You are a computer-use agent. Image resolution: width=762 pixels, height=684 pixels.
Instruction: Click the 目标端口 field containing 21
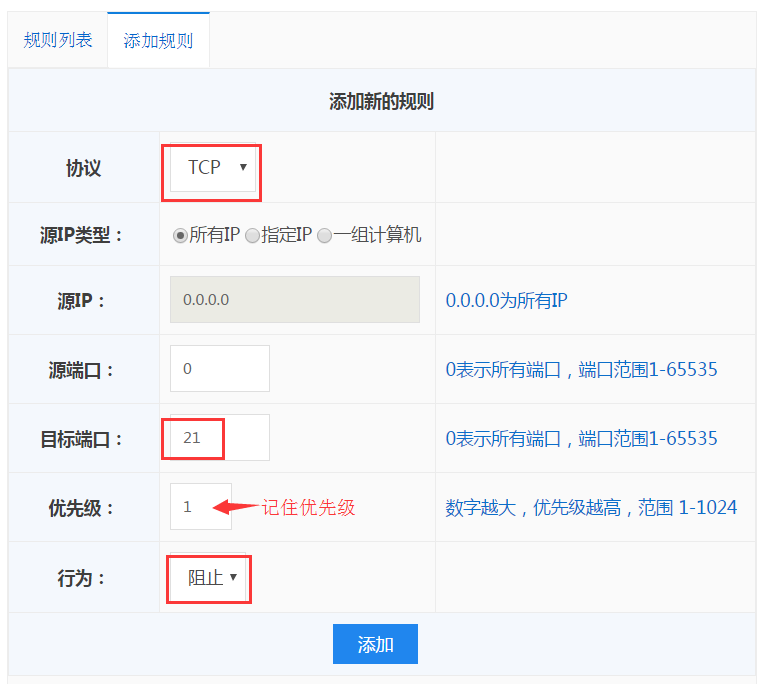[220, 438]
